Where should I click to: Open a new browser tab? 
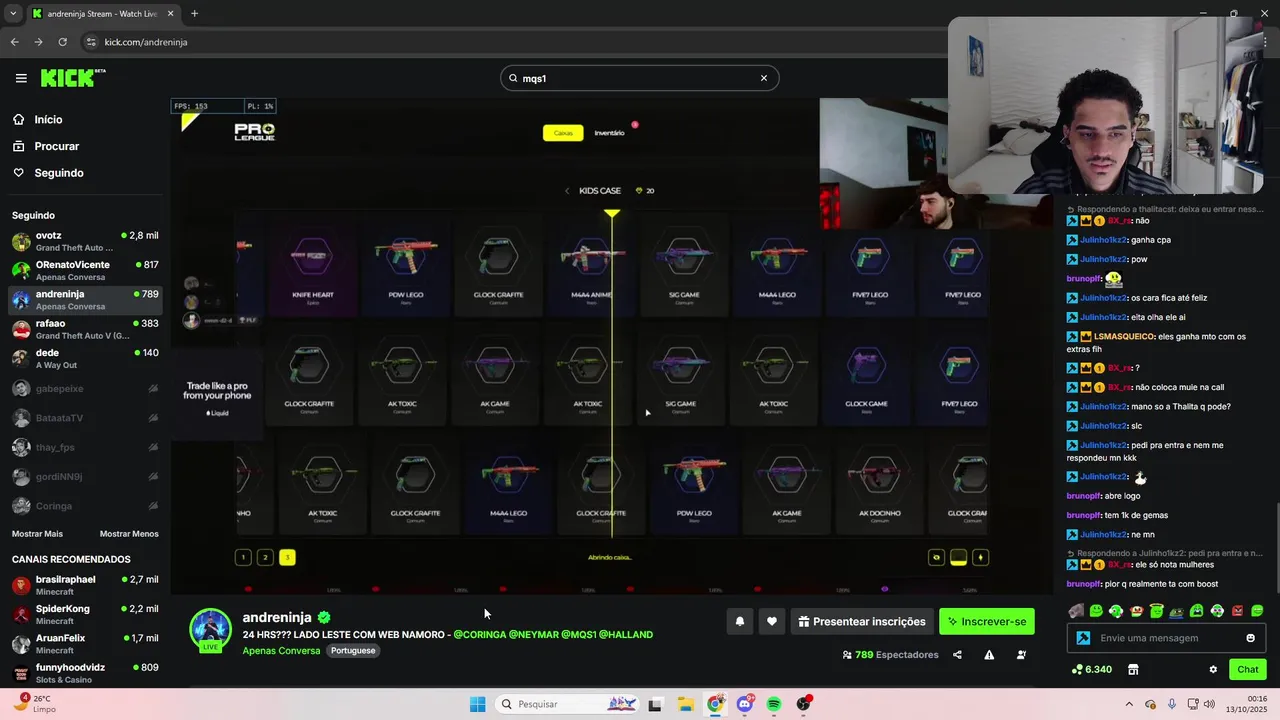194,14
